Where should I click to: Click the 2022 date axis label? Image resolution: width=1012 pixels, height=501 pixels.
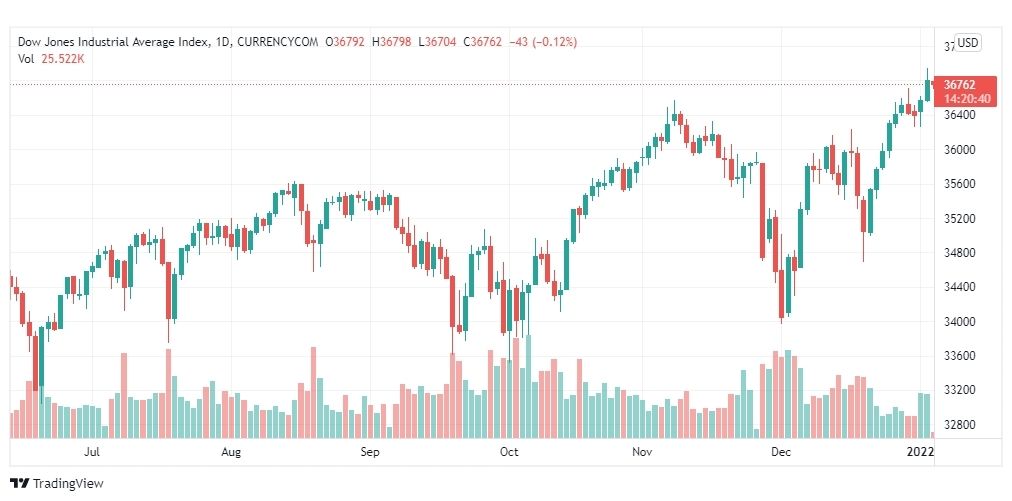920,452
